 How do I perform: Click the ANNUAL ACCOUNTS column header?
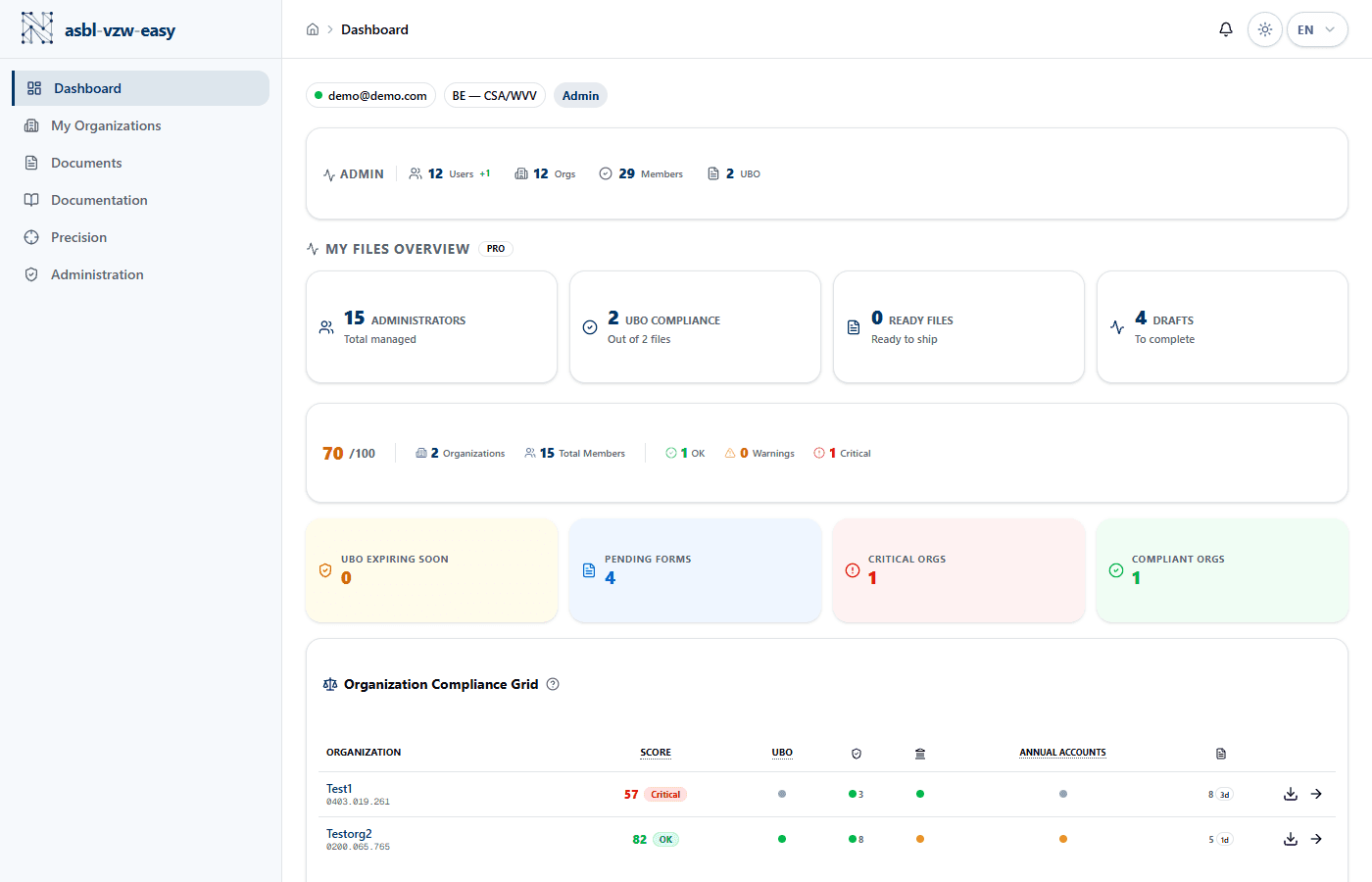click(x=1062, y=753)
